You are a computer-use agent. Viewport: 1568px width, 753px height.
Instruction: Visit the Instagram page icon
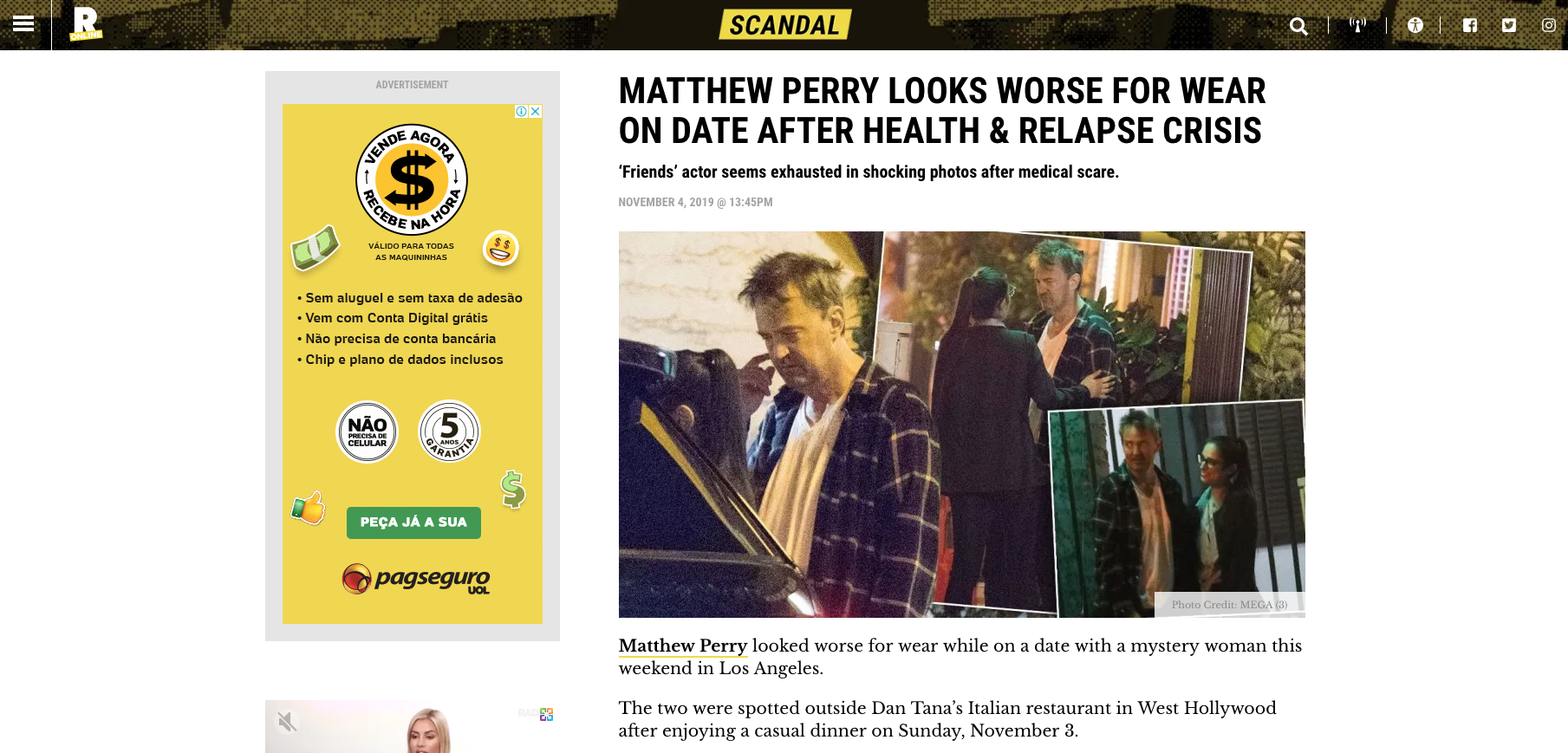(1549, 25)
